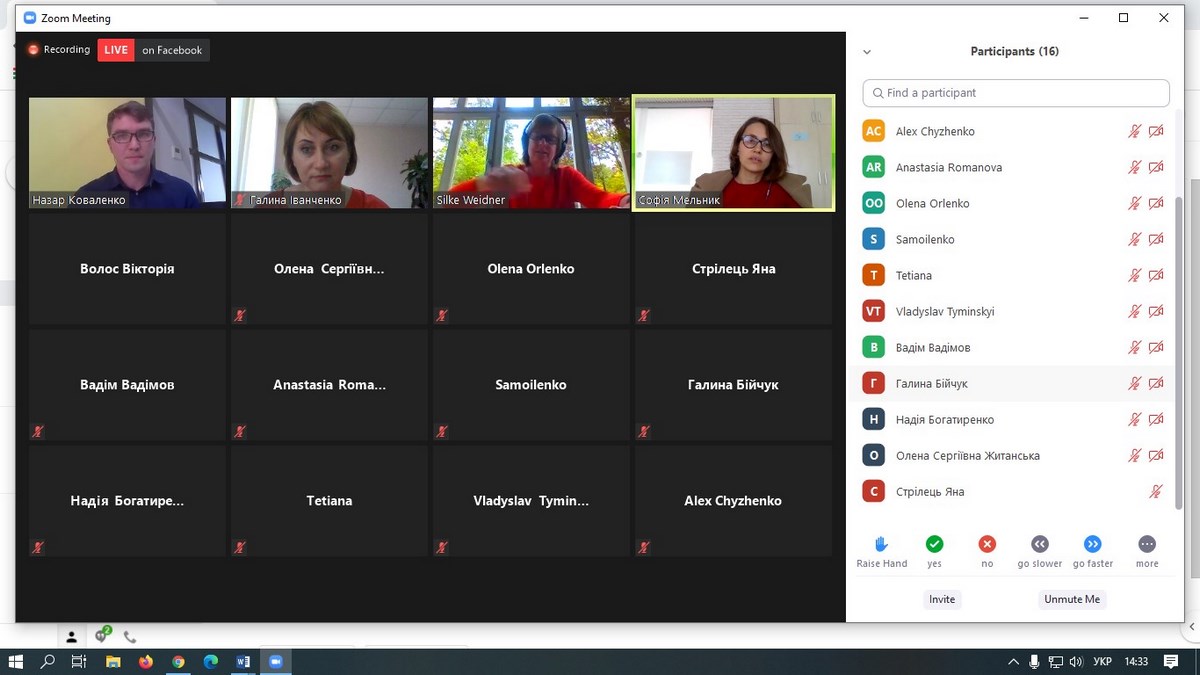Select Vladyslav Tyminskyi in the participant list
This screenshot has width=1200, height=675.
945,311
